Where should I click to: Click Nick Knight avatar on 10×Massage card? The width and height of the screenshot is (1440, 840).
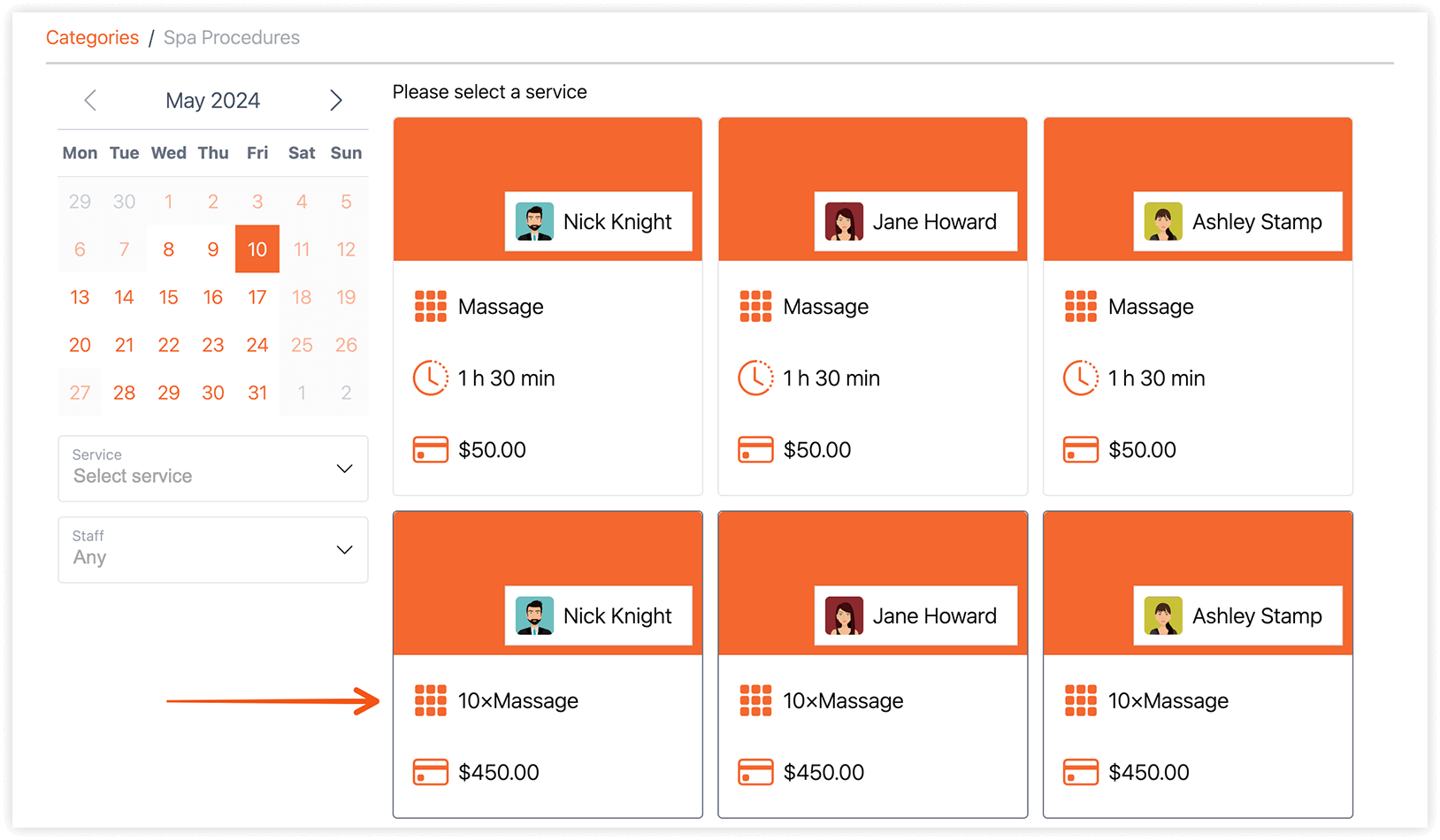point(534,616)
